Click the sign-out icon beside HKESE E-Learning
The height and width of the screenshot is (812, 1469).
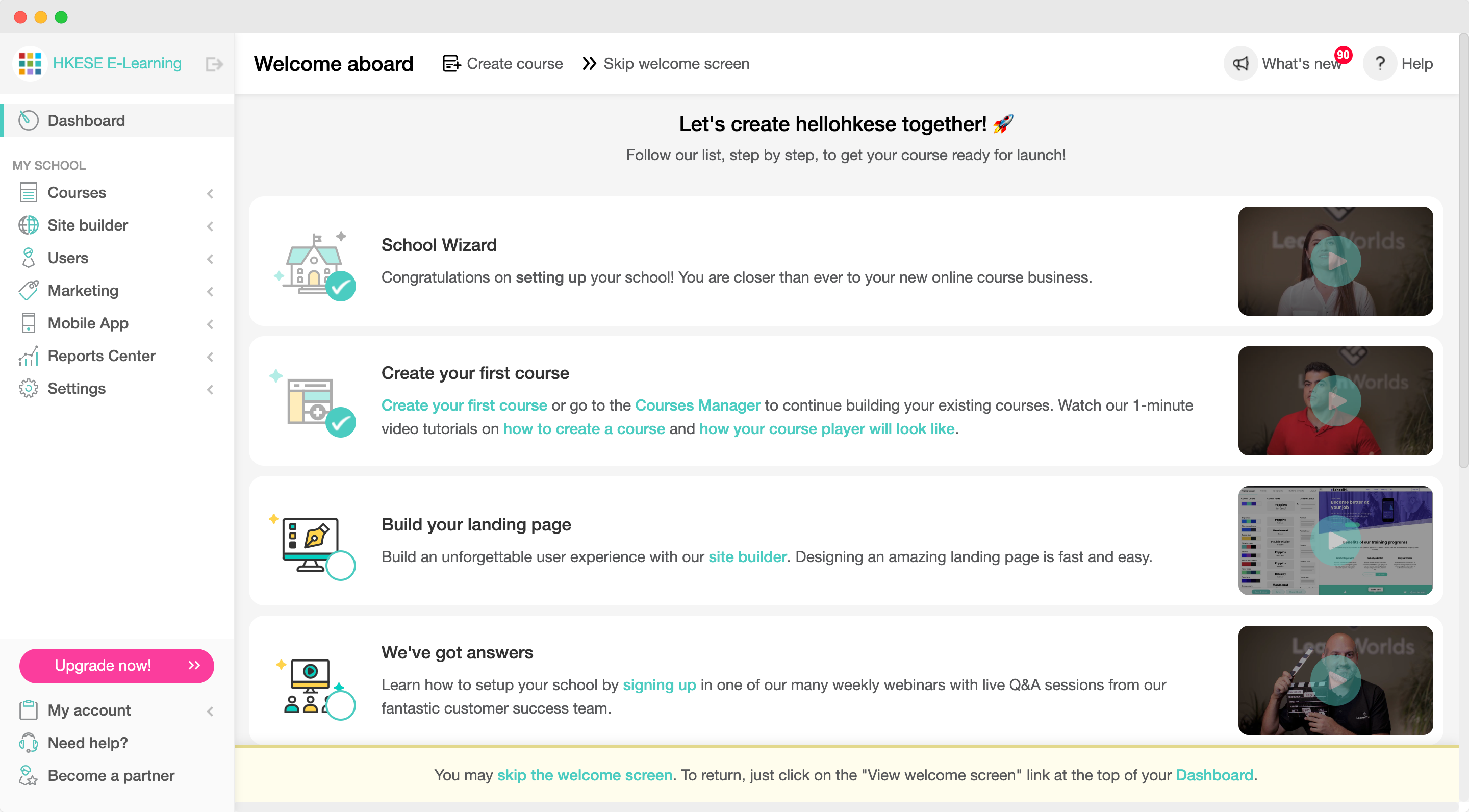(x=214, y=64)
